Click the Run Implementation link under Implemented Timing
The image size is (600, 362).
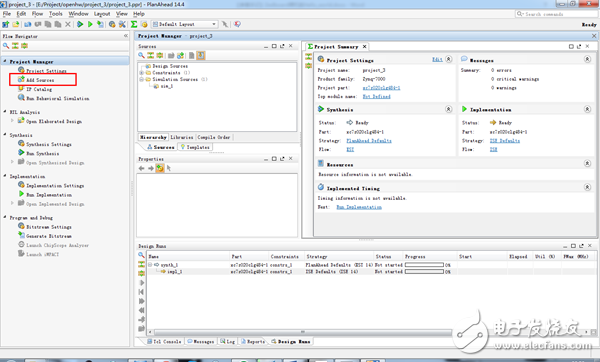pyautogui.click(x=359, y=207)
